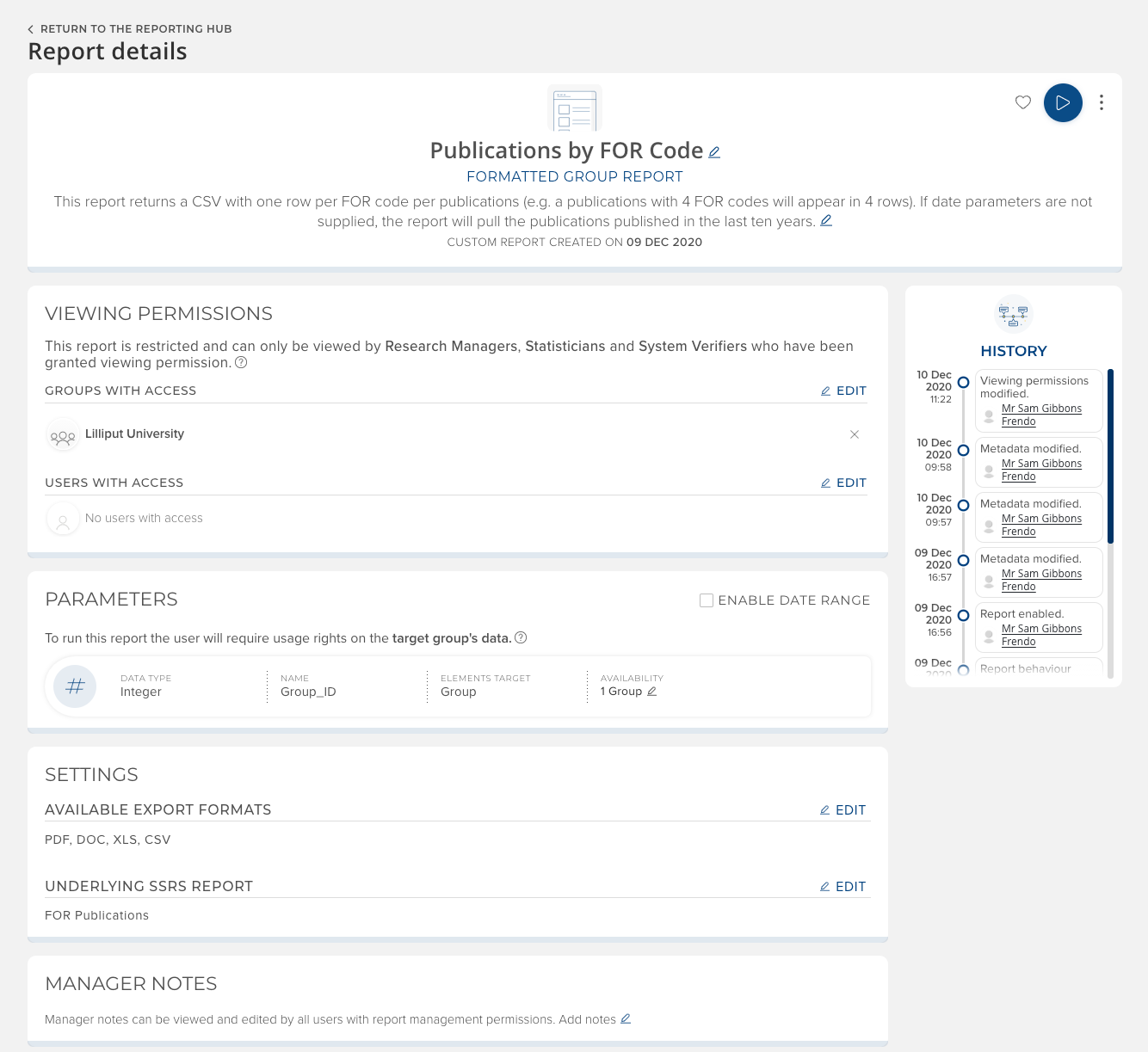Image resolution: width=1148 pixels, height=1052 pixels.
Task: Click the 10 Dec 09:58 timeline marker
Action: click(963, 450)
